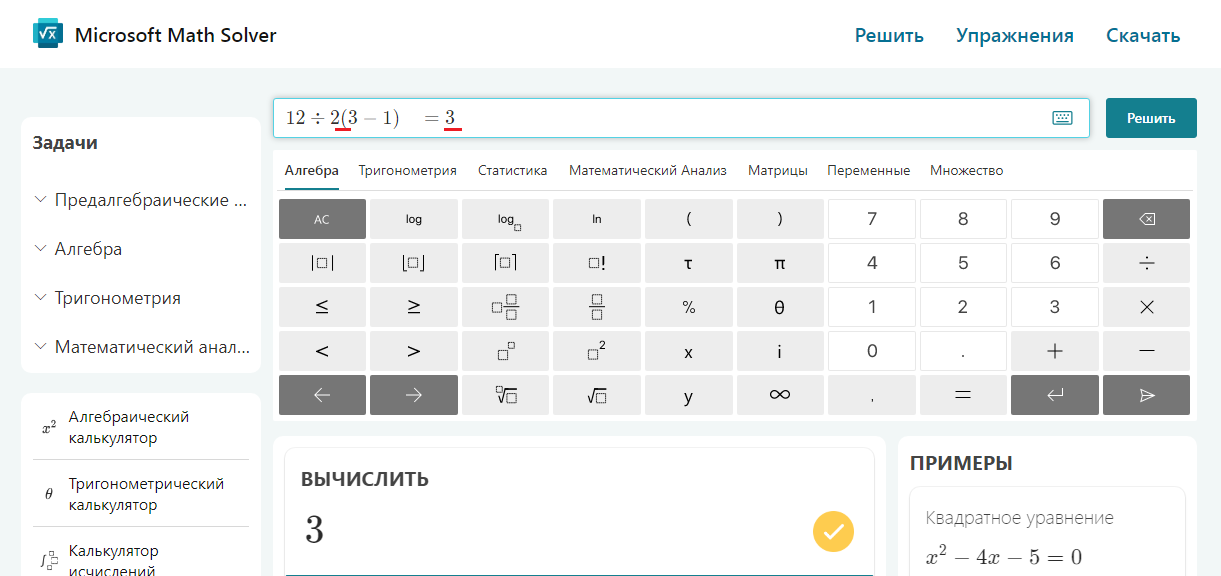The width and height of the screenshot is (1221, 576).
Task: Expand the Алгебра task category
Action: [x=88, y=249]
